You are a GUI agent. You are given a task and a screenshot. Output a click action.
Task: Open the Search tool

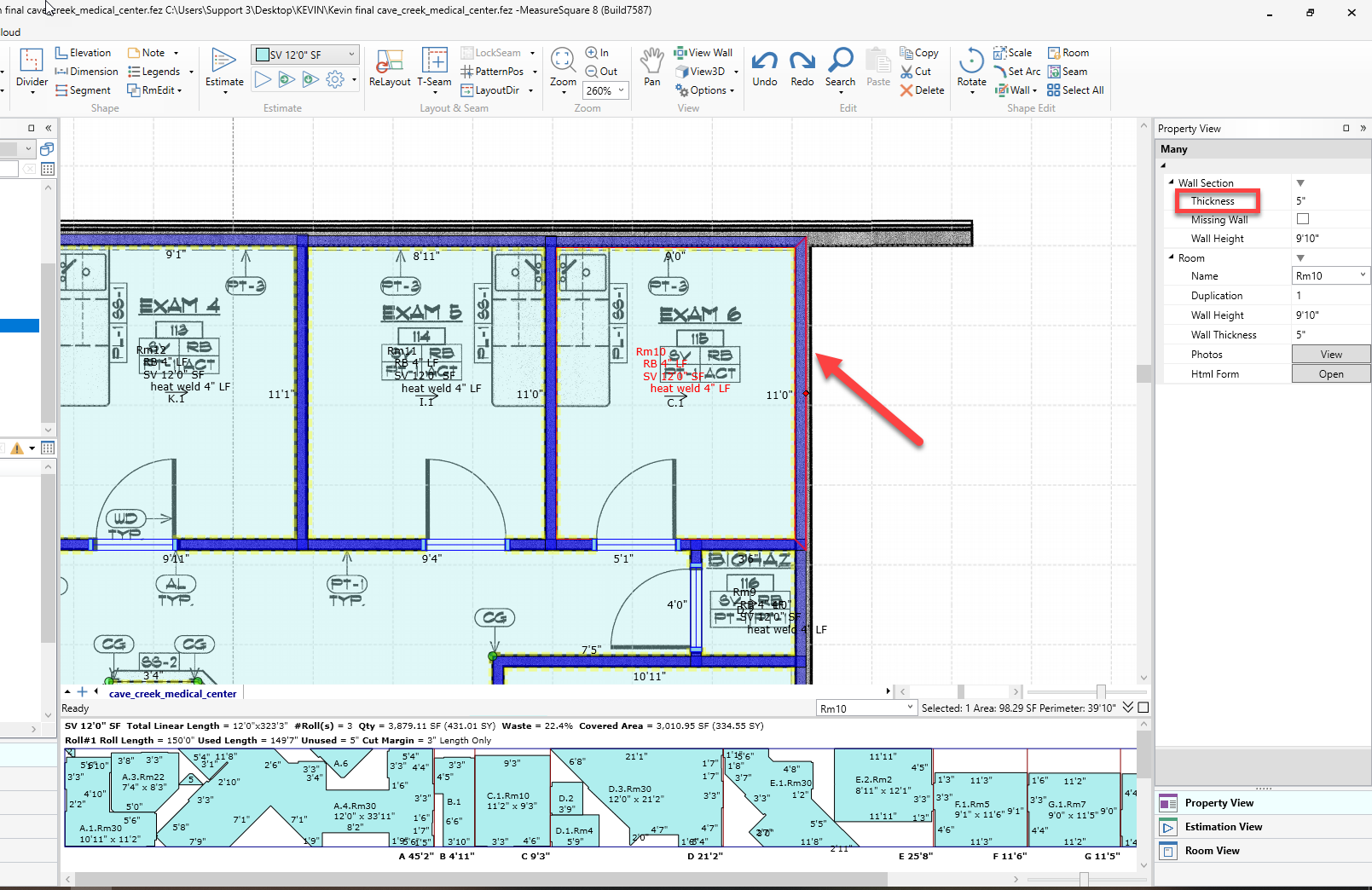[841, 68]
